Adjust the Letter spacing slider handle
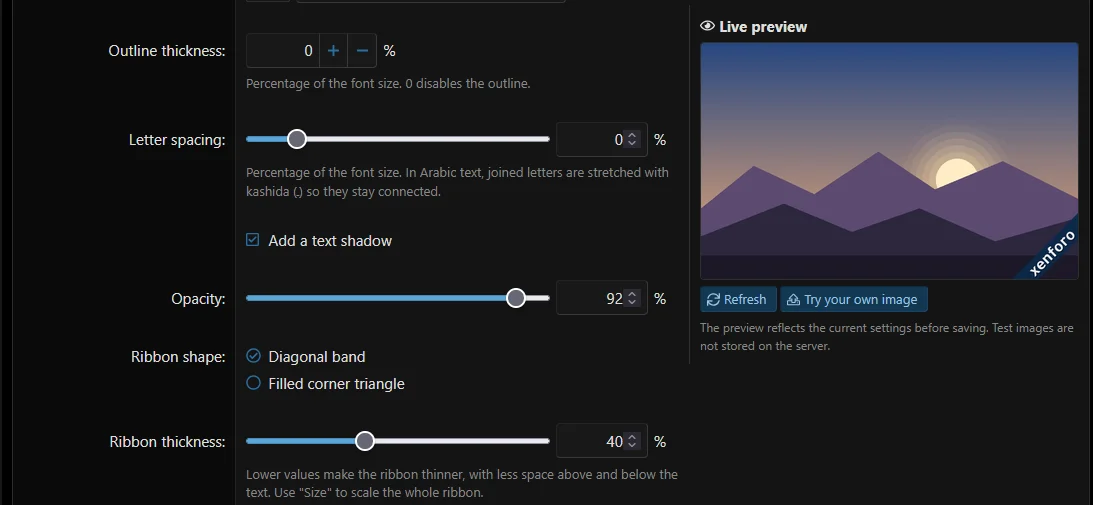This screenshot has width=1093, height=505. point(297,139)
